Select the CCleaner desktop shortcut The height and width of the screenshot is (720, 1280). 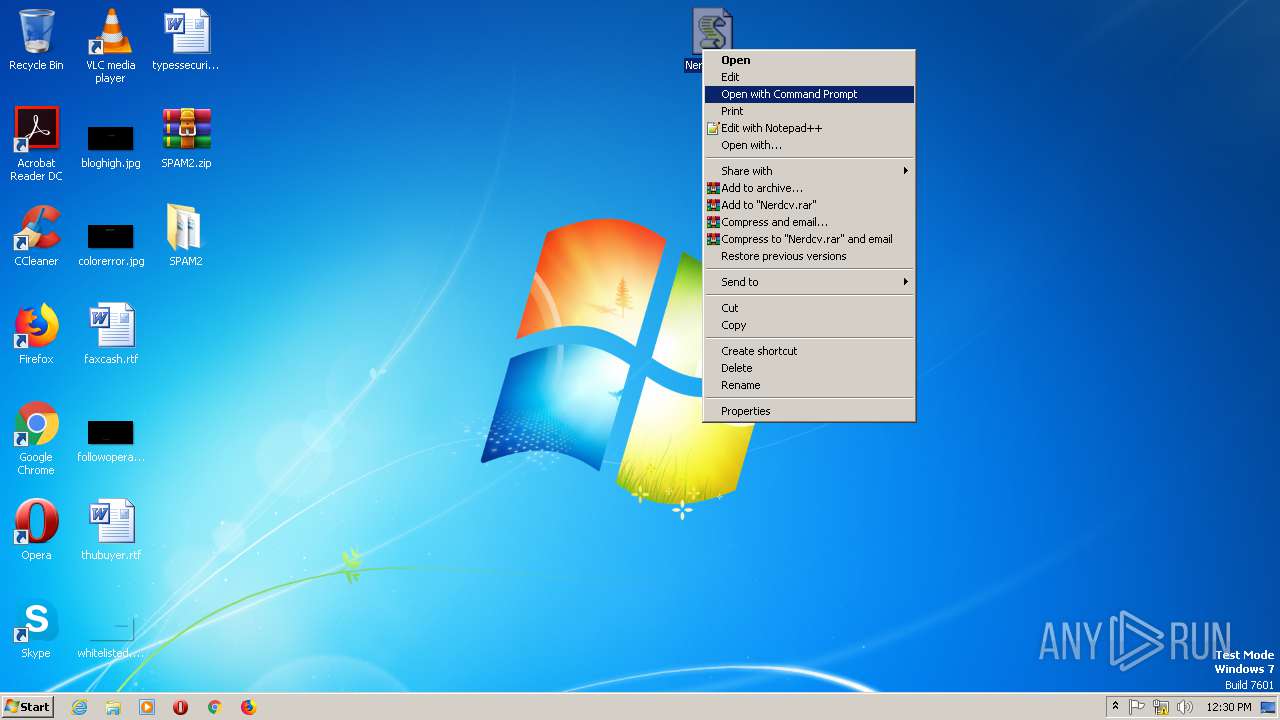coord(36,236)
